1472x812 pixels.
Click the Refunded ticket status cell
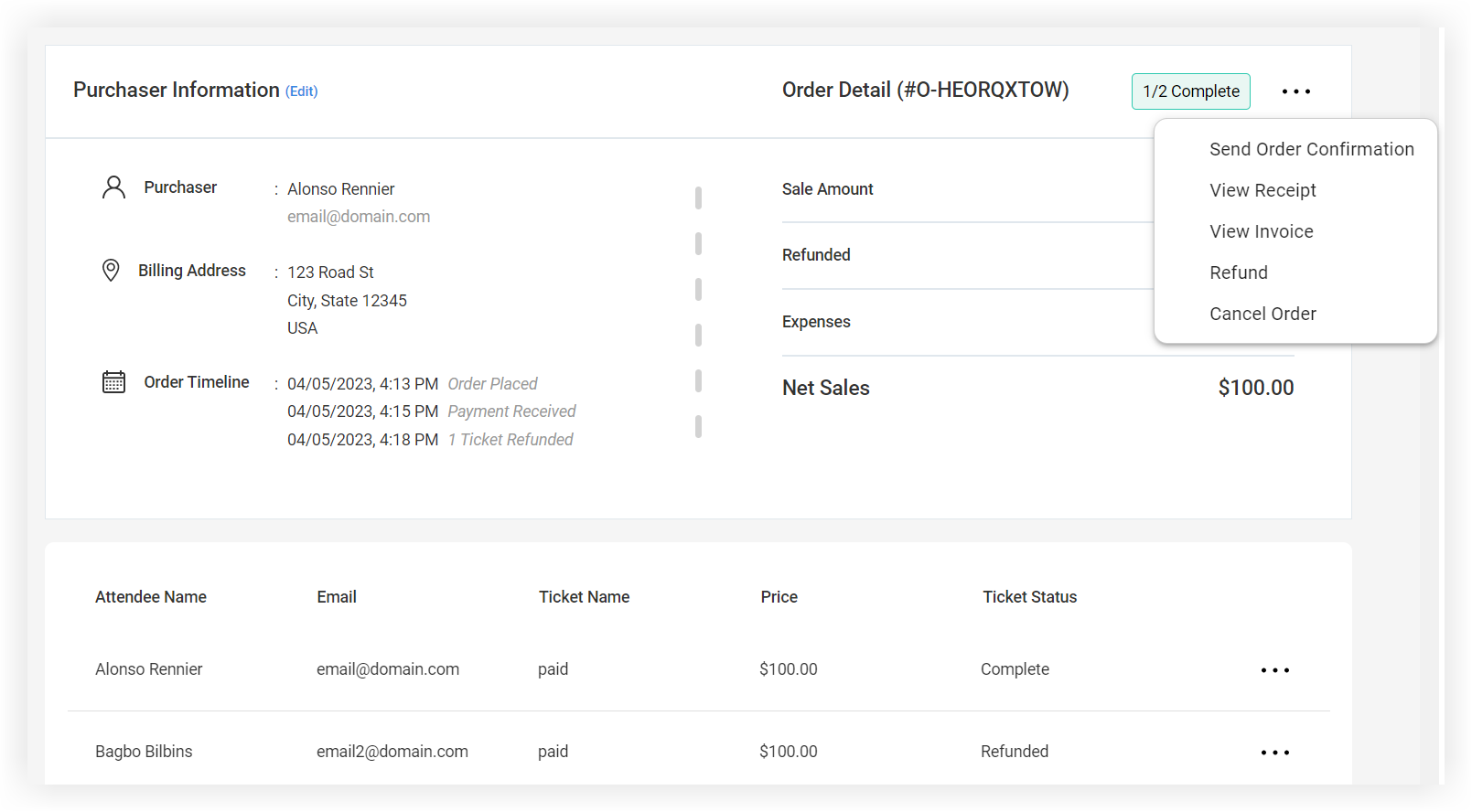pos(1015,752)
